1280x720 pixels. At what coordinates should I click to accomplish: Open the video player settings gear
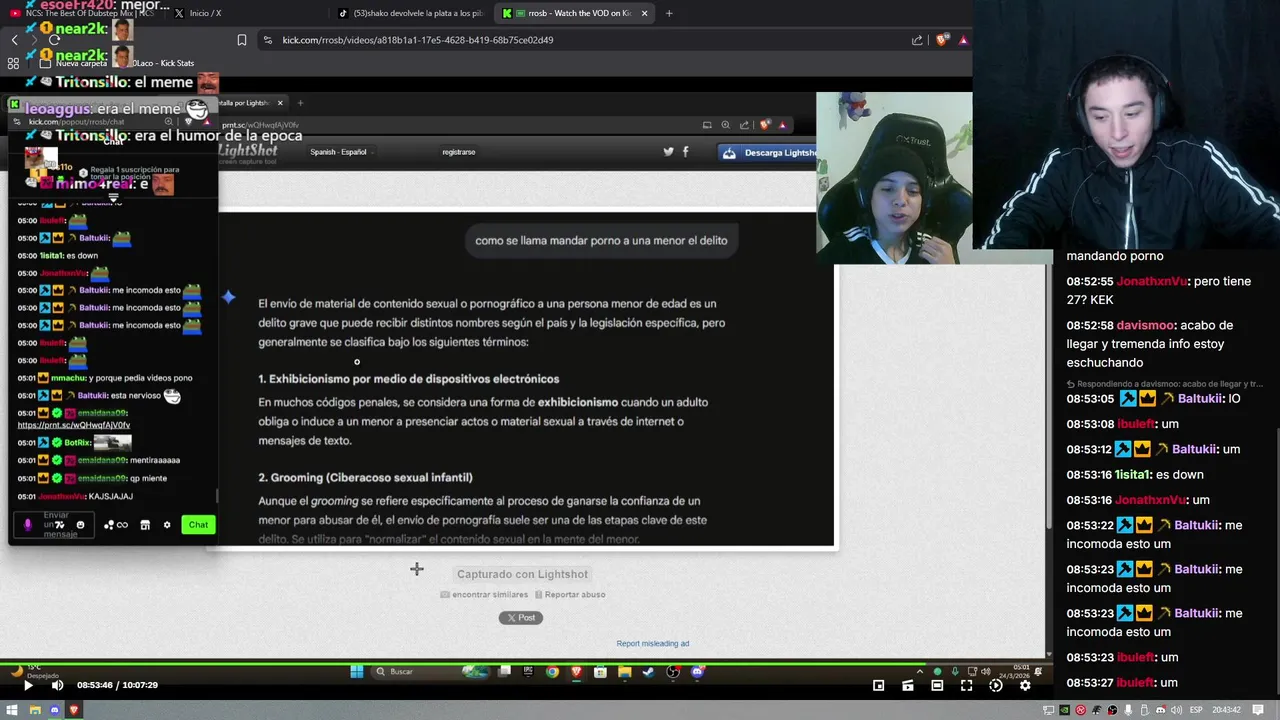point(1025,685)
